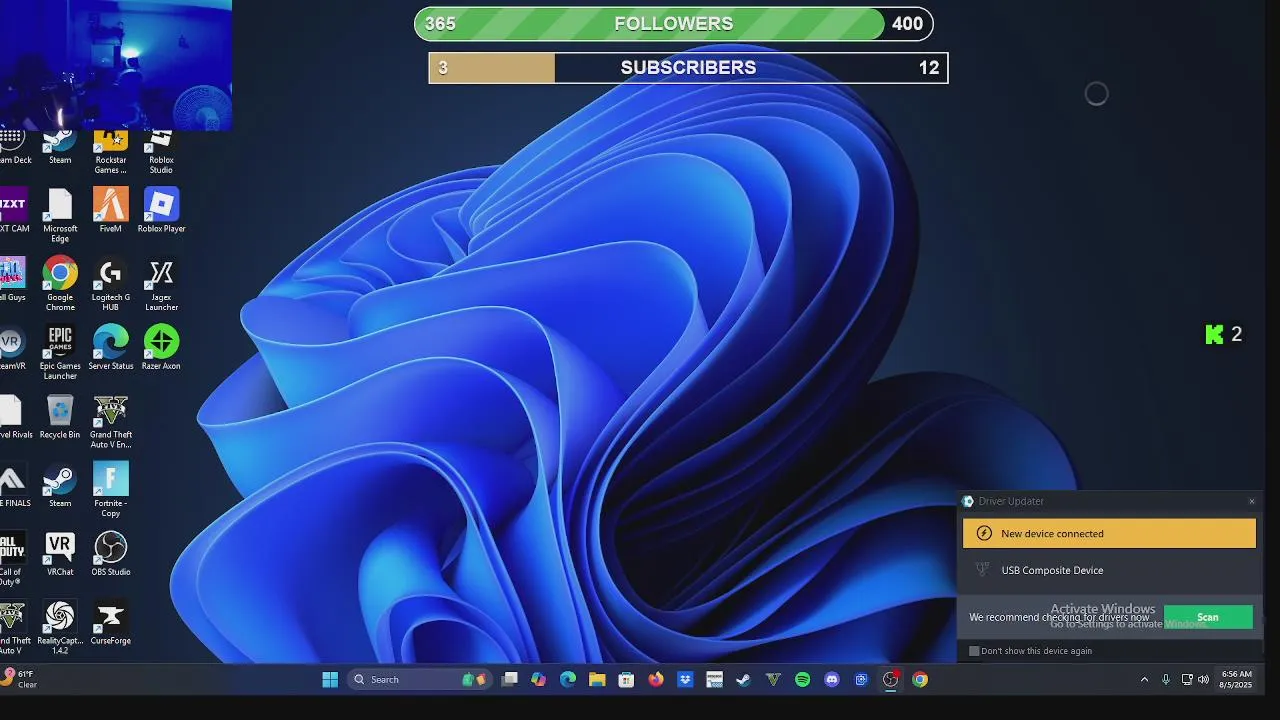Open Server Status desktop shortcut
Viewport: 1280px width, 720px height.
(x=111, y=348)
